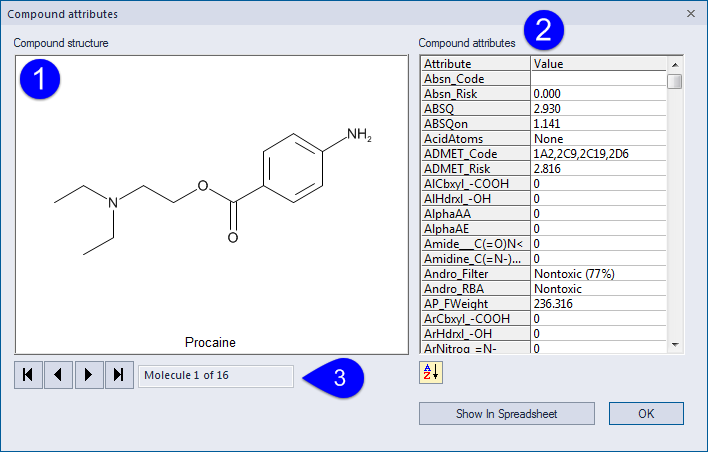Select the ArCbxyl_-COOH attribute cell
Image resolution: width=708 pixels, height=452 pixels.
(476, 318)
